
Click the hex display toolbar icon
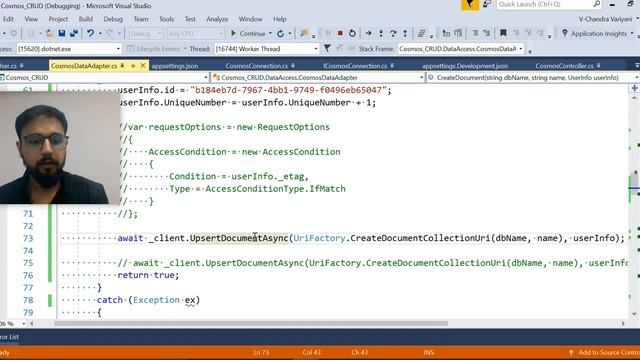pyautogui.click(x=422, y=33)
